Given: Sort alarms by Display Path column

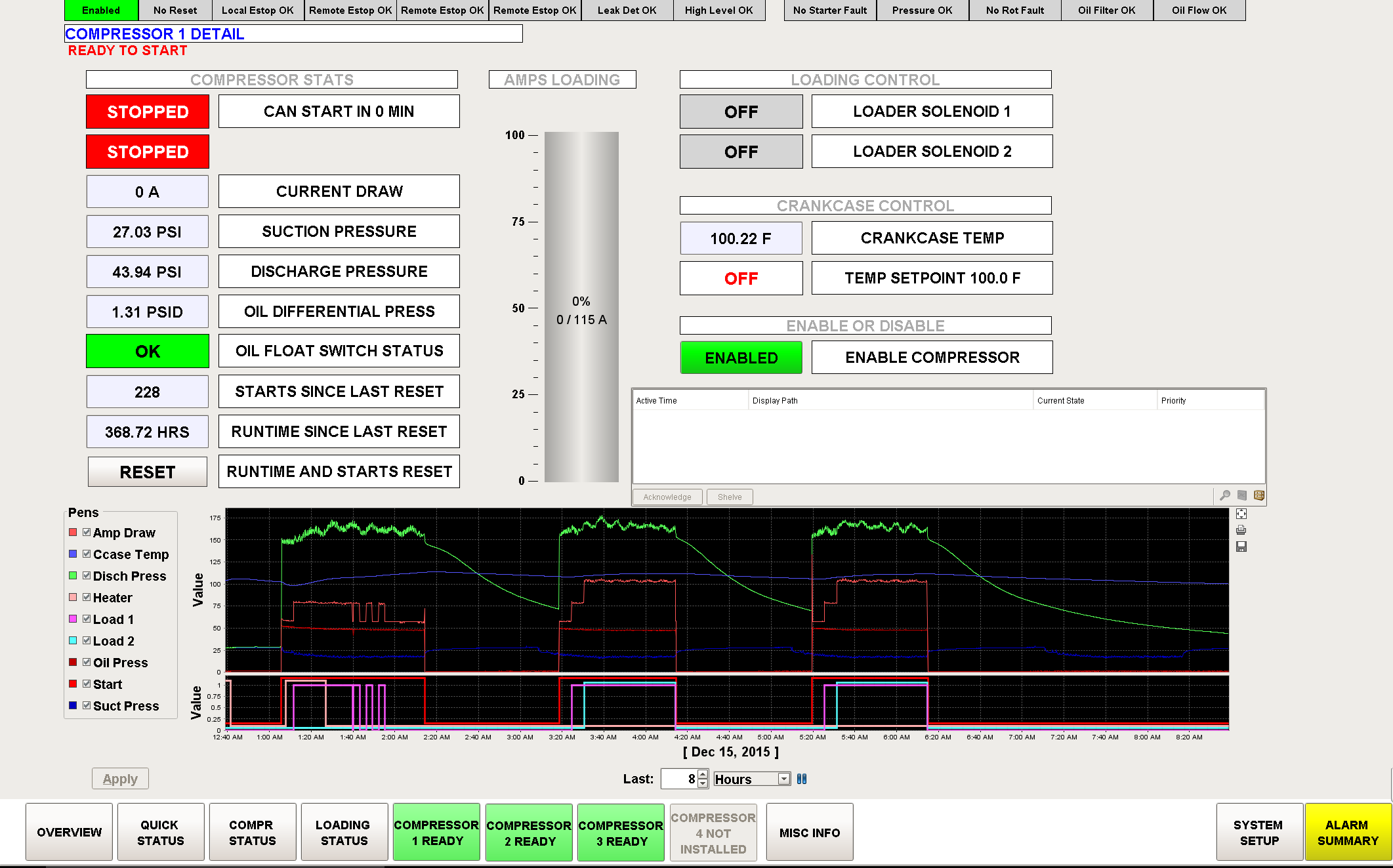Looking at the screenshot, I should 890,400.
